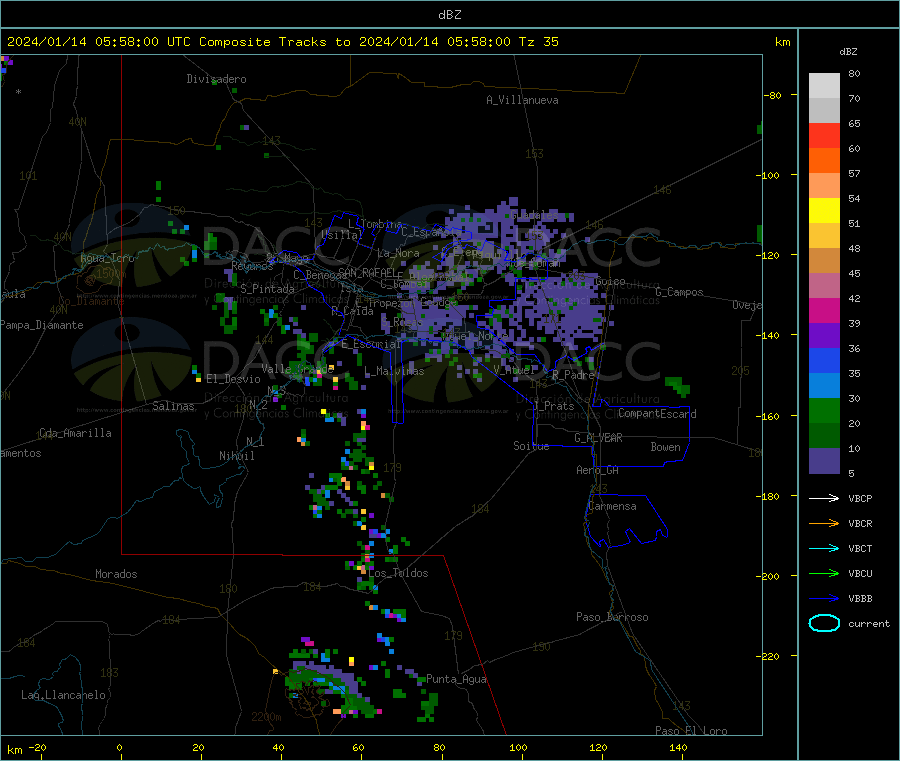900x761 pixels.
Task: Click the cyan 'current' ellipse legend icon
Action: pos(824,623)
